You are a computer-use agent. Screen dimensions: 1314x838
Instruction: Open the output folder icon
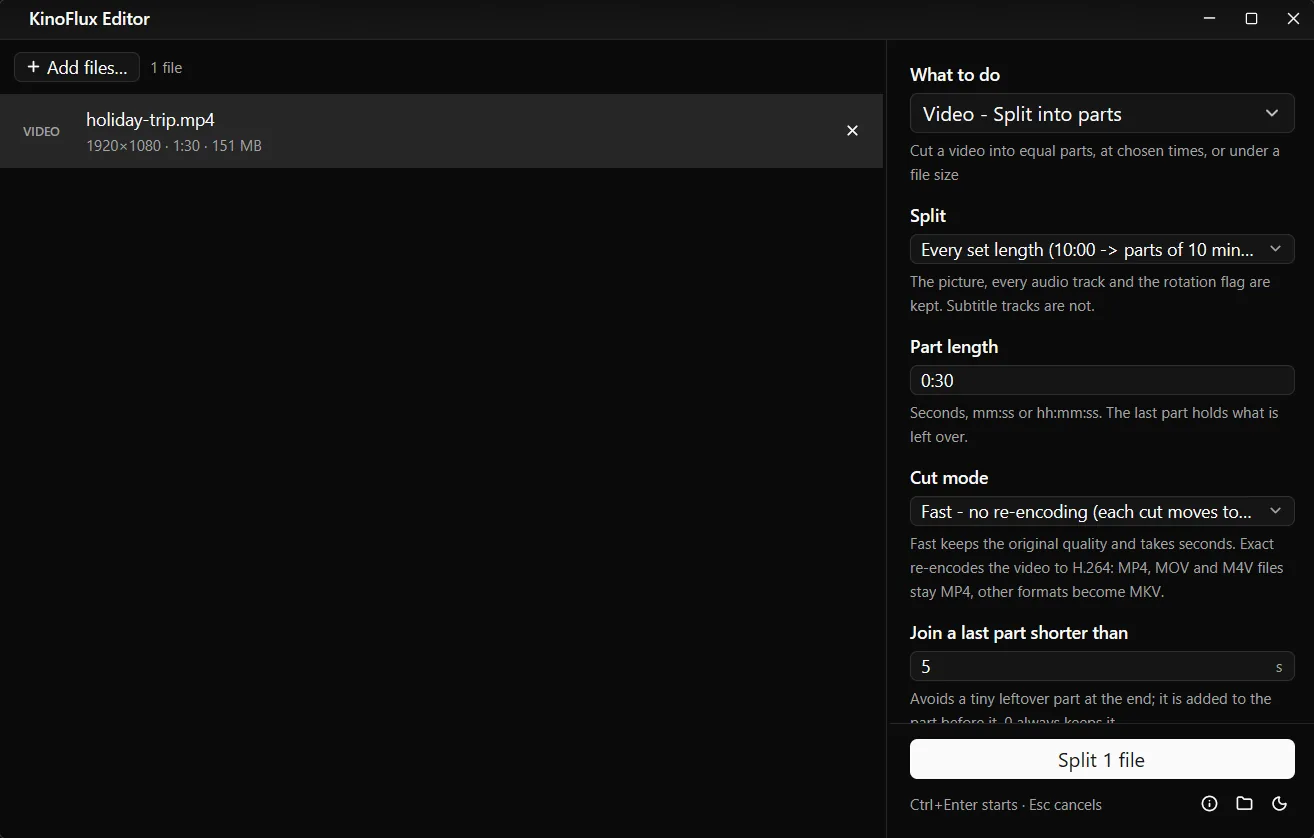[x=1244, y=803]
